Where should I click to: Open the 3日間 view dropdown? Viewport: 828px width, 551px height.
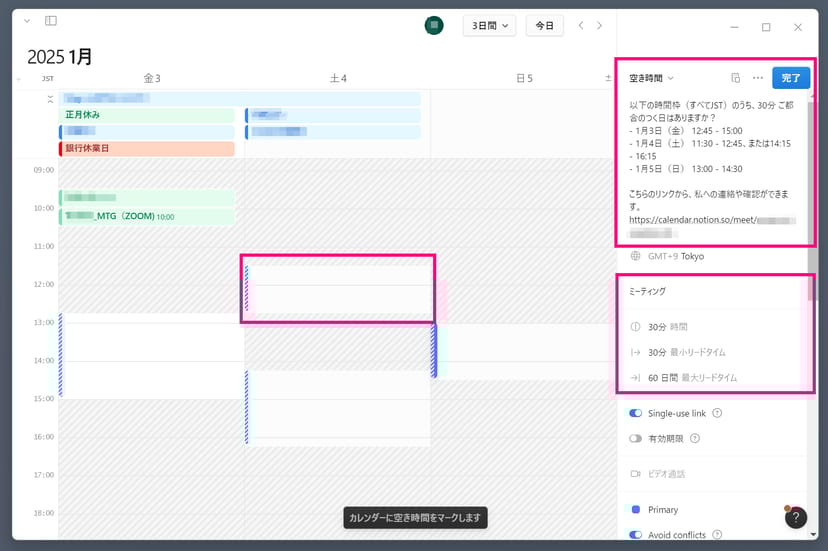[x=489, y=26]
